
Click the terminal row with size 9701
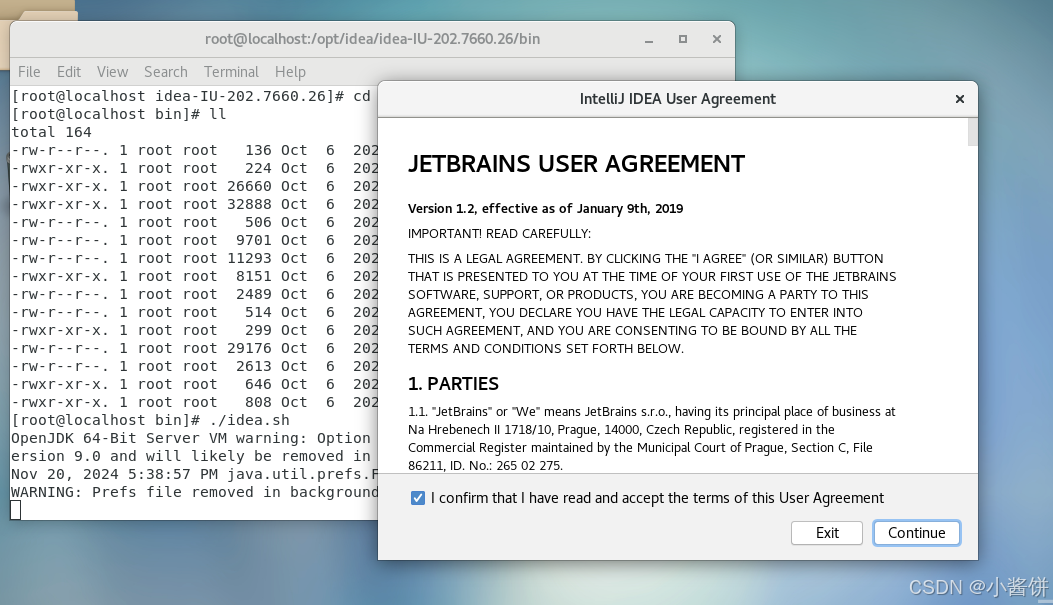tap(195, 240)
